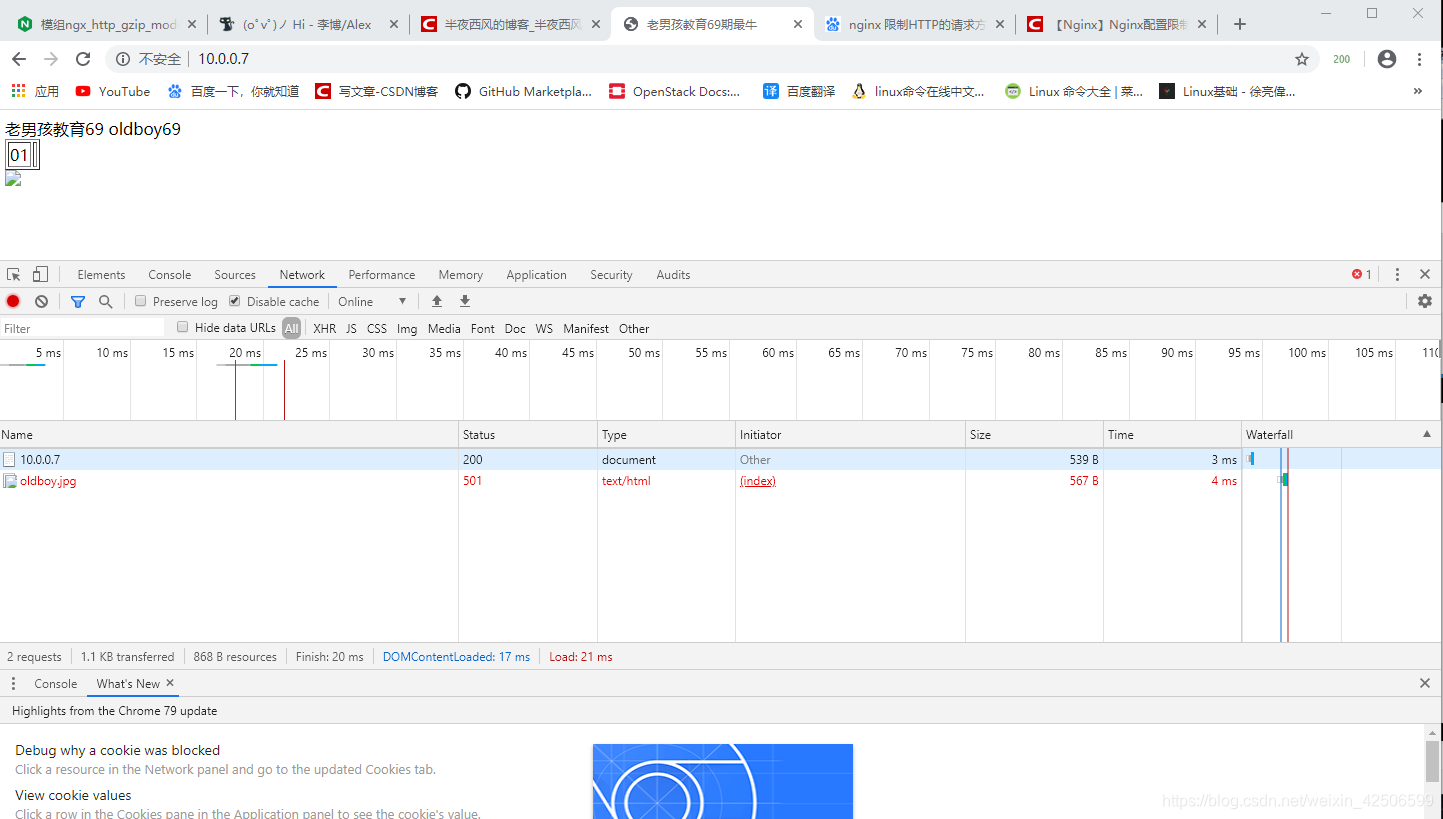Switch to the Performance tab

click(x=382, y=274)
